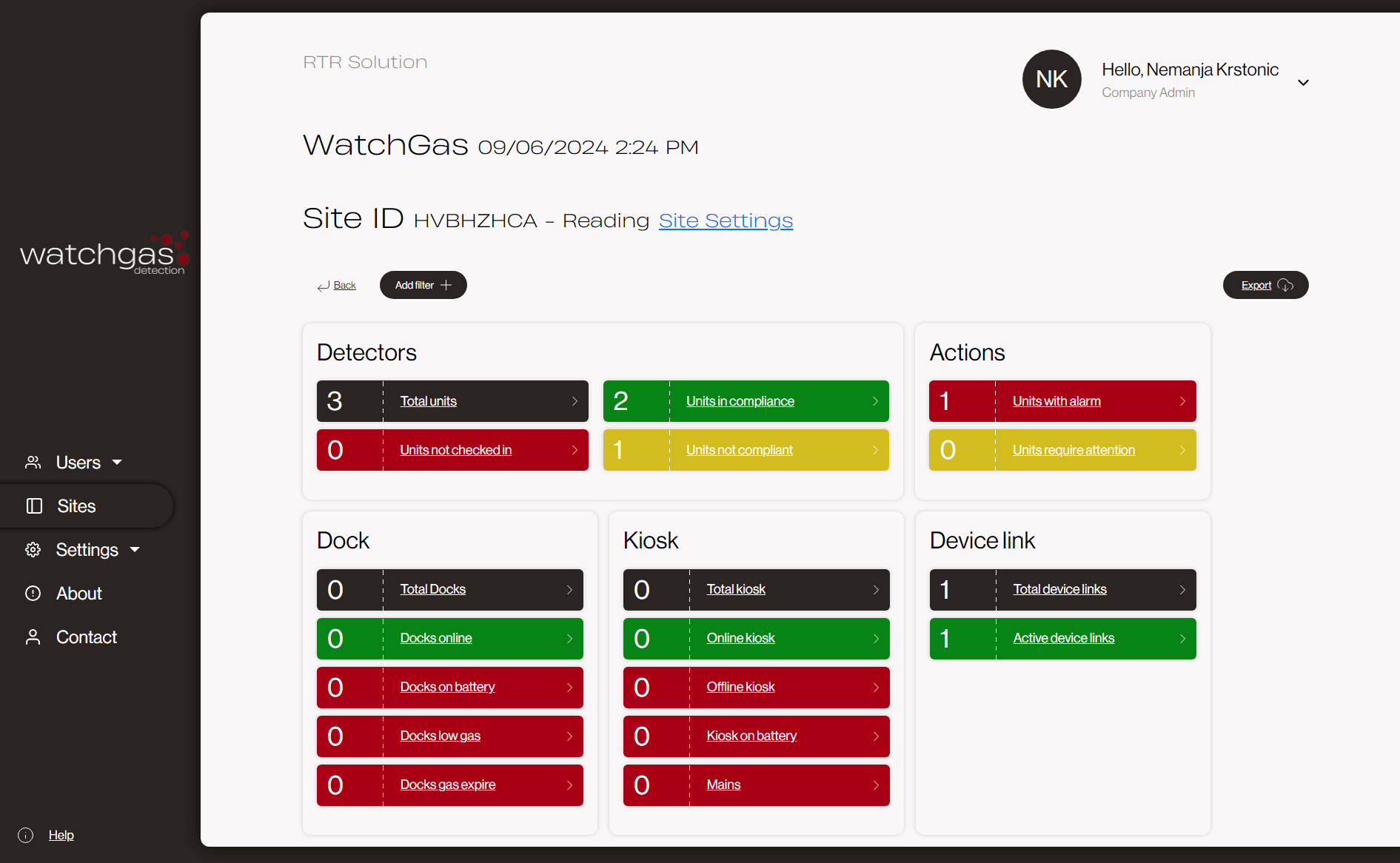1400x863 pixels.
Task: Click the download icon inside the Export button
Action: (x=1285, y=285)
